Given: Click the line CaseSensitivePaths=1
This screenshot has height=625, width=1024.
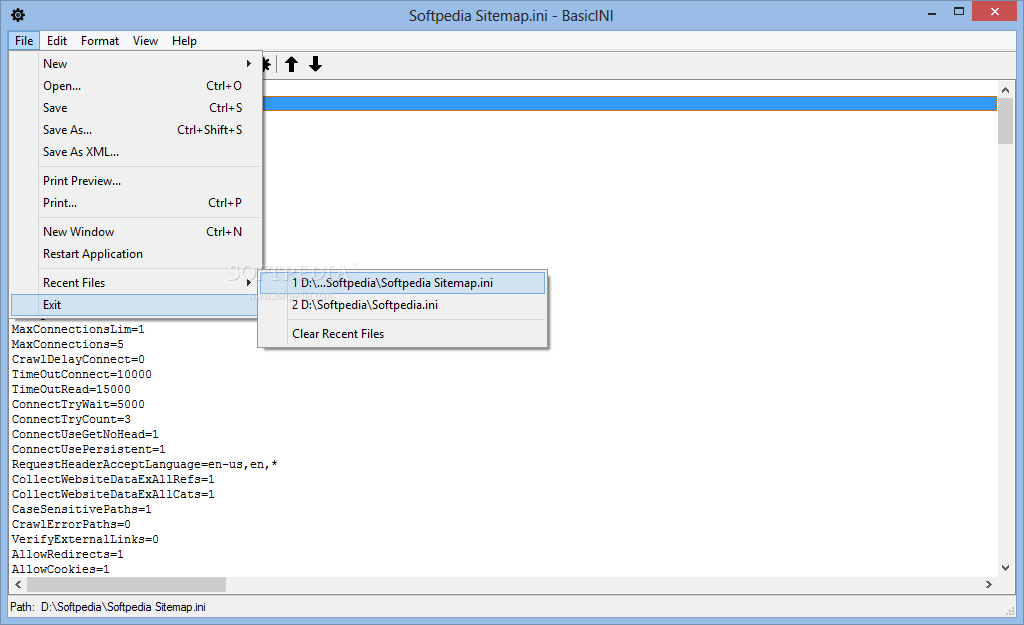Looking at the screenshot, I should tap(82, 509).
